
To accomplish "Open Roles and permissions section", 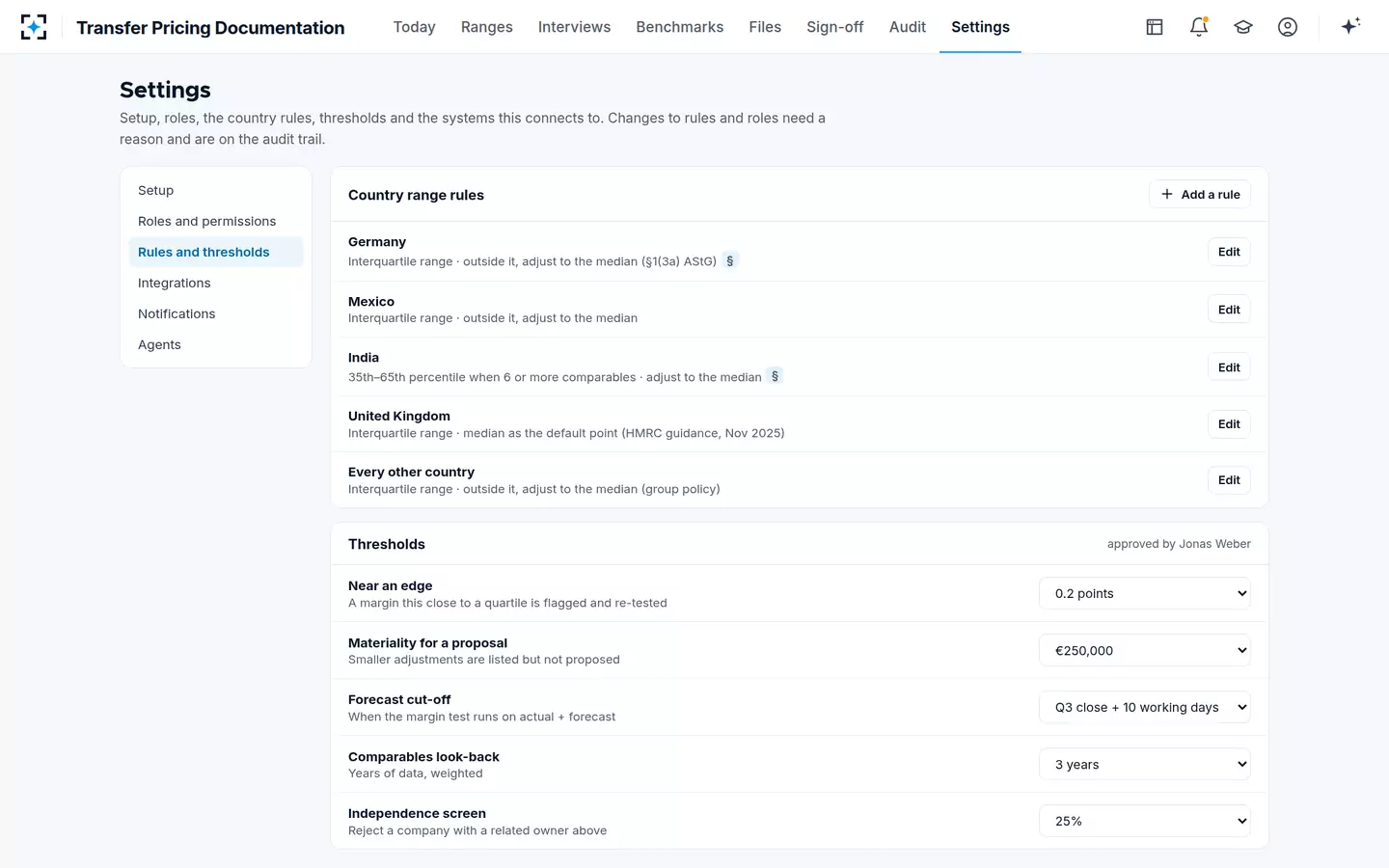I will tap(216, 221).
